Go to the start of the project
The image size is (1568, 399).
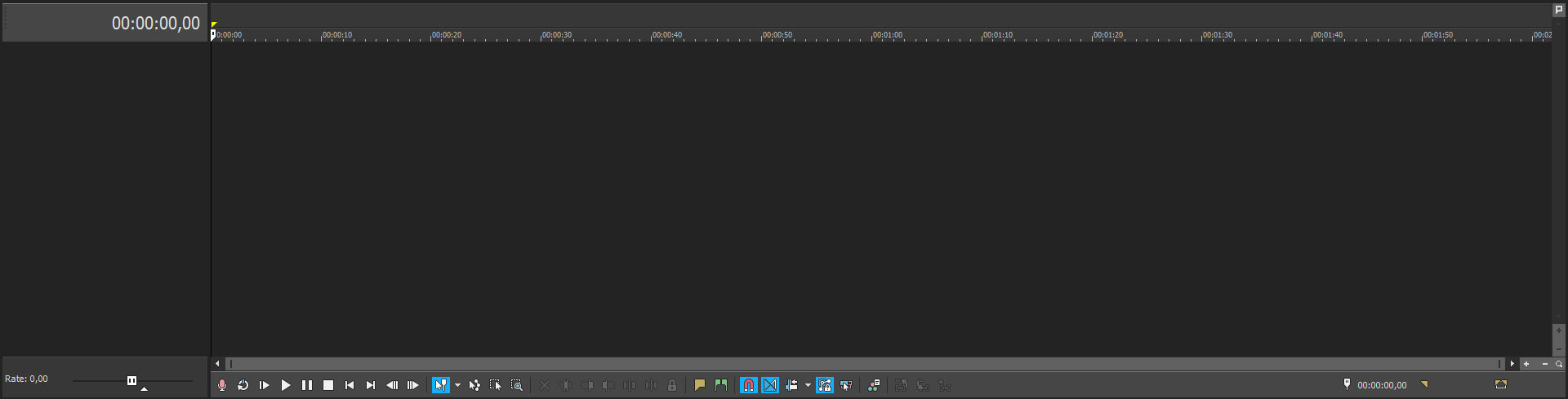coord(350,385)
